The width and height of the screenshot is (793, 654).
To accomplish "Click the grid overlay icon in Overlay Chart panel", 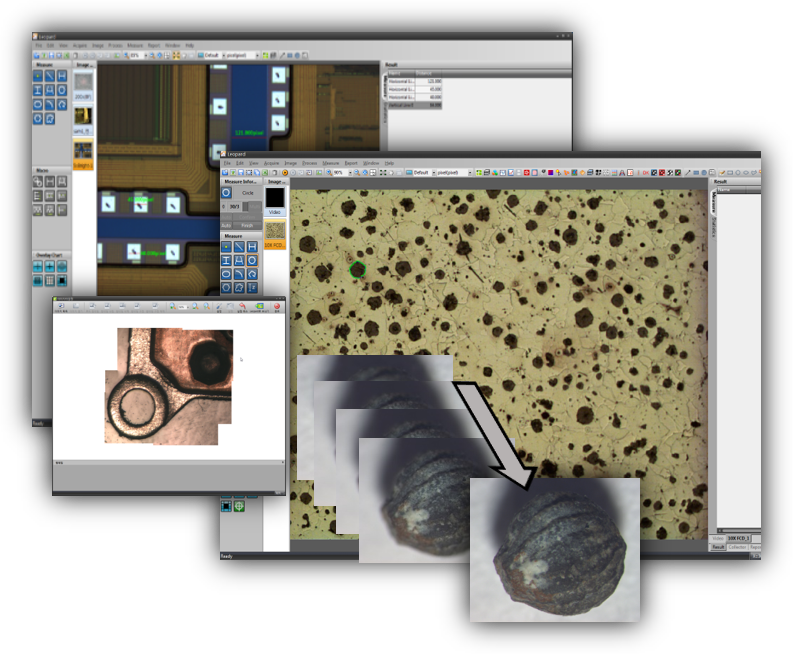I will pos(50,280).
